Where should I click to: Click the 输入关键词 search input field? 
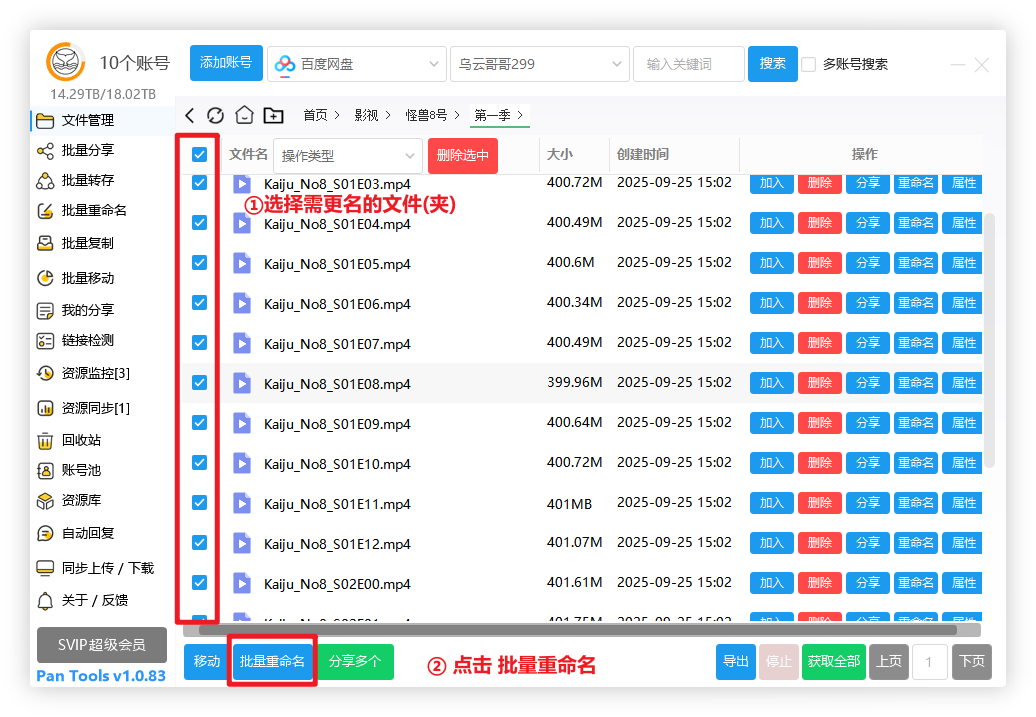click(688, 64)
